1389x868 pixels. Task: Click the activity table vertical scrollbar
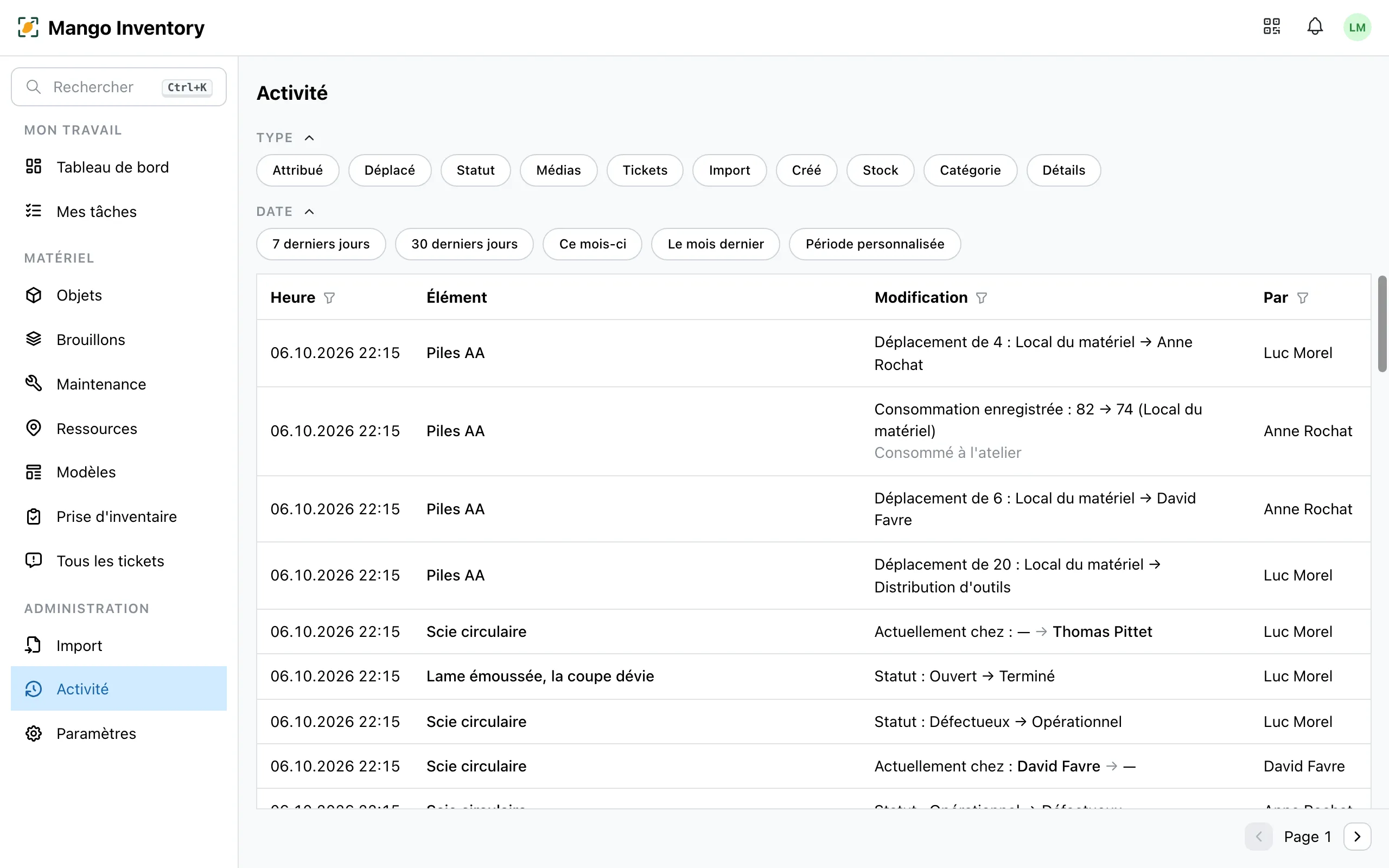point(1382,324)
